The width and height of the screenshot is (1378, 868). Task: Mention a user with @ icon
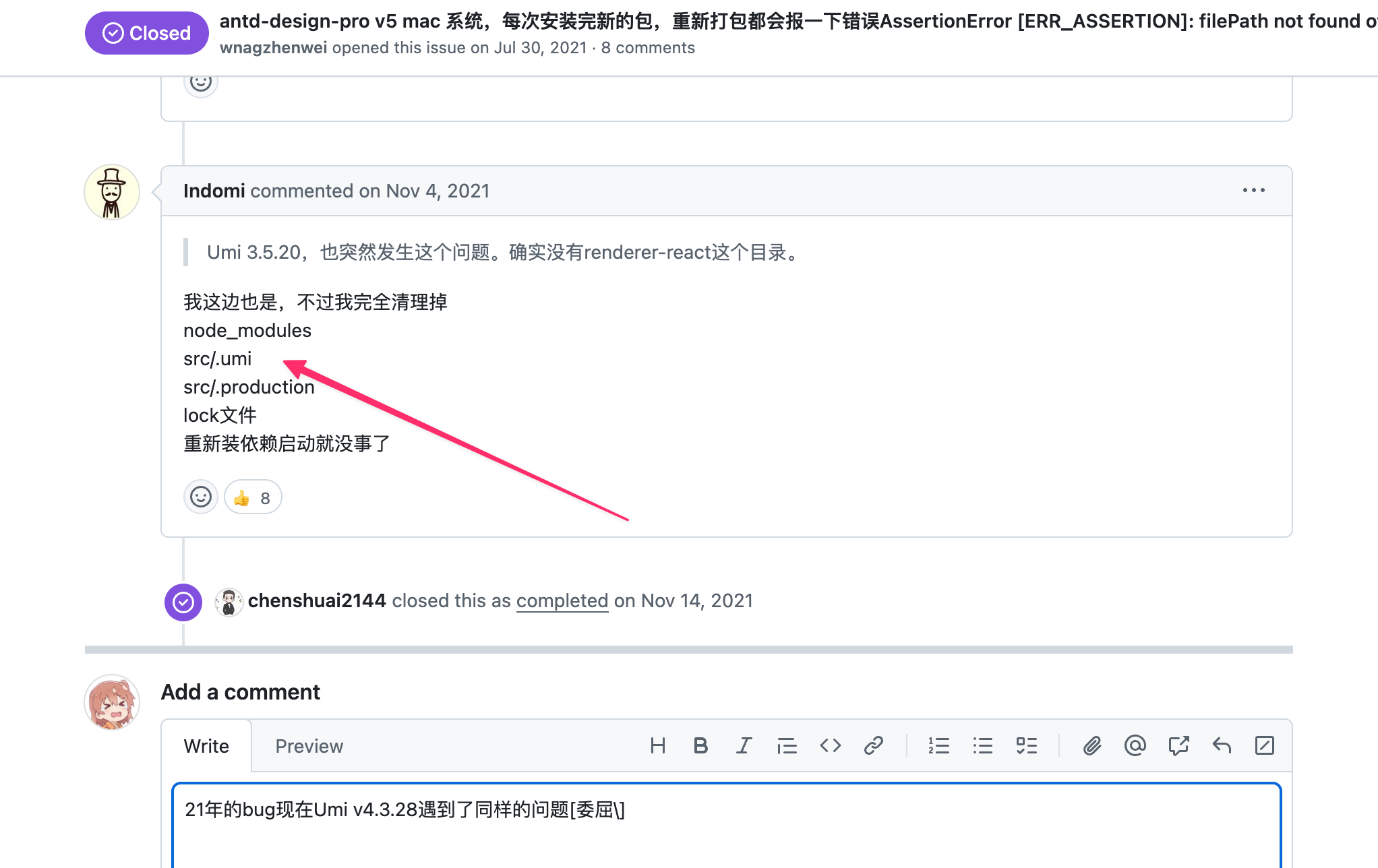1135,745
